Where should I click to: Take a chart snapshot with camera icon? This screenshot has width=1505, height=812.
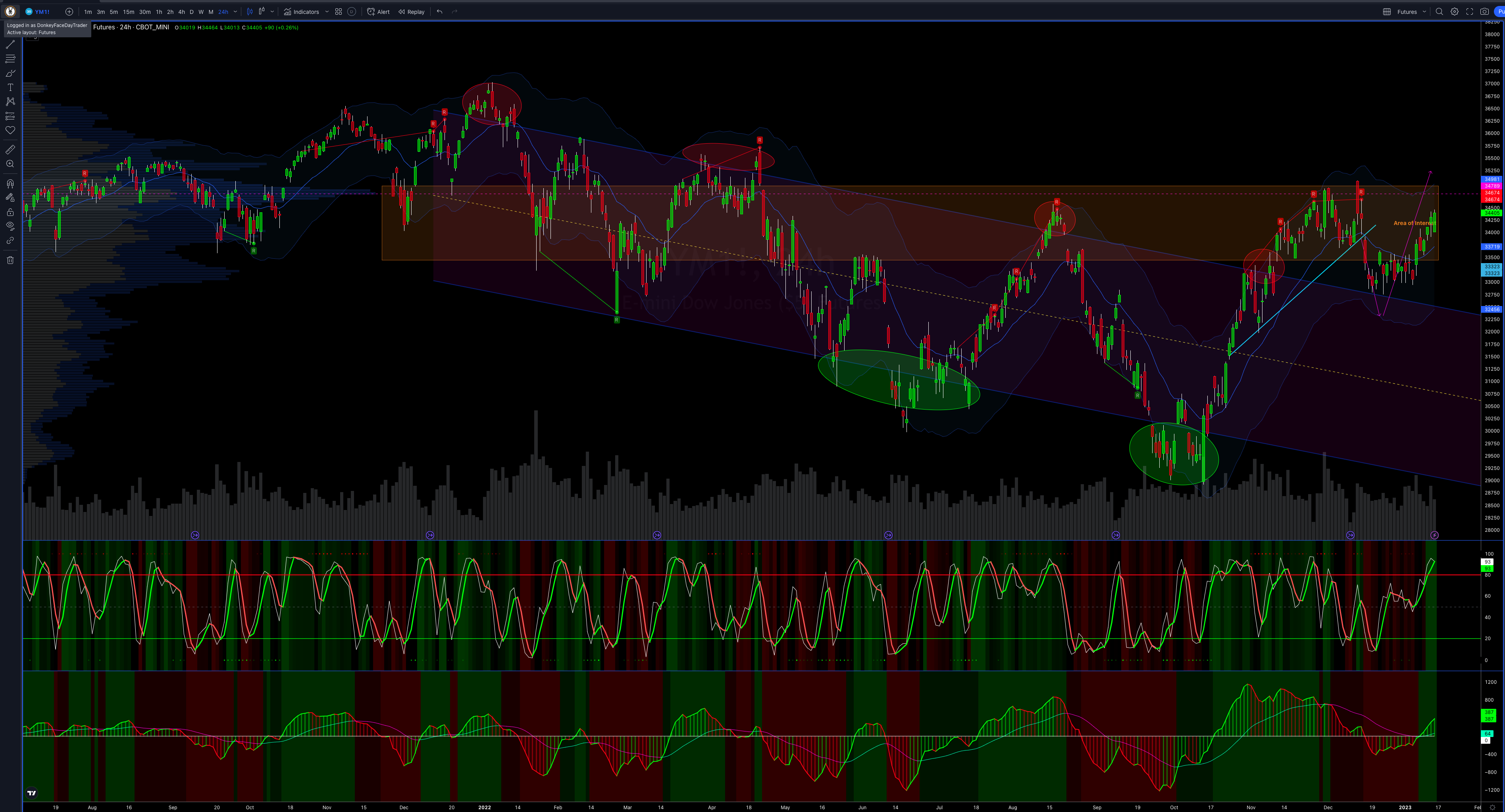point(1484,12)
